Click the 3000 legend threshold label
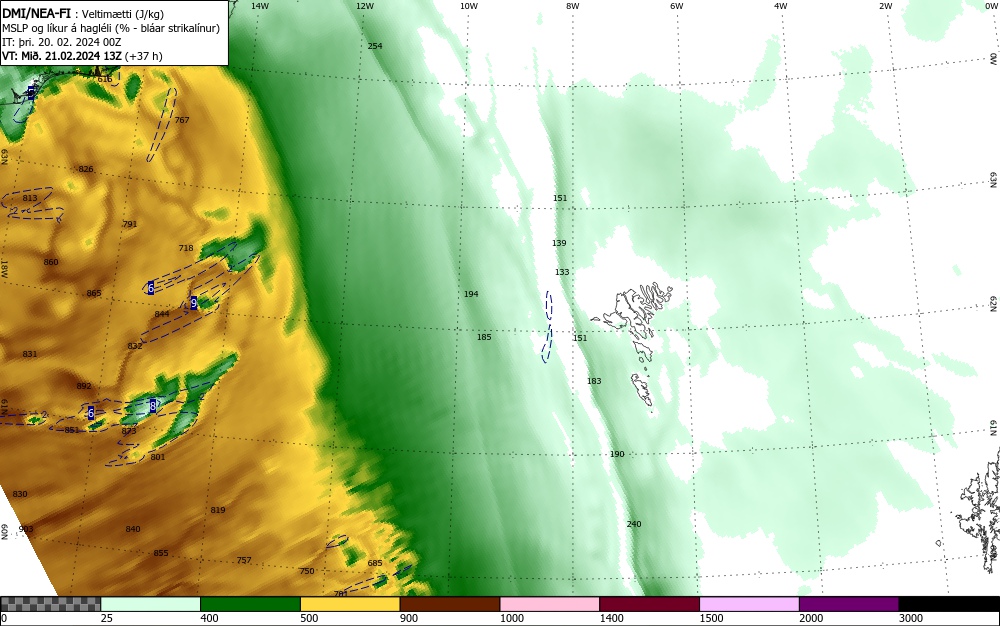 (910, 618)
